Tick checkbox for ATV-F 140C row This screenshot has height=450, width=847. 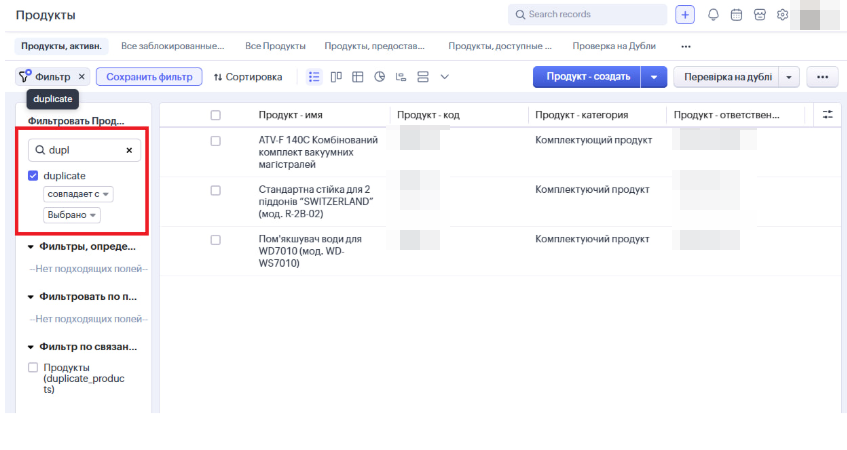(216, 141)
